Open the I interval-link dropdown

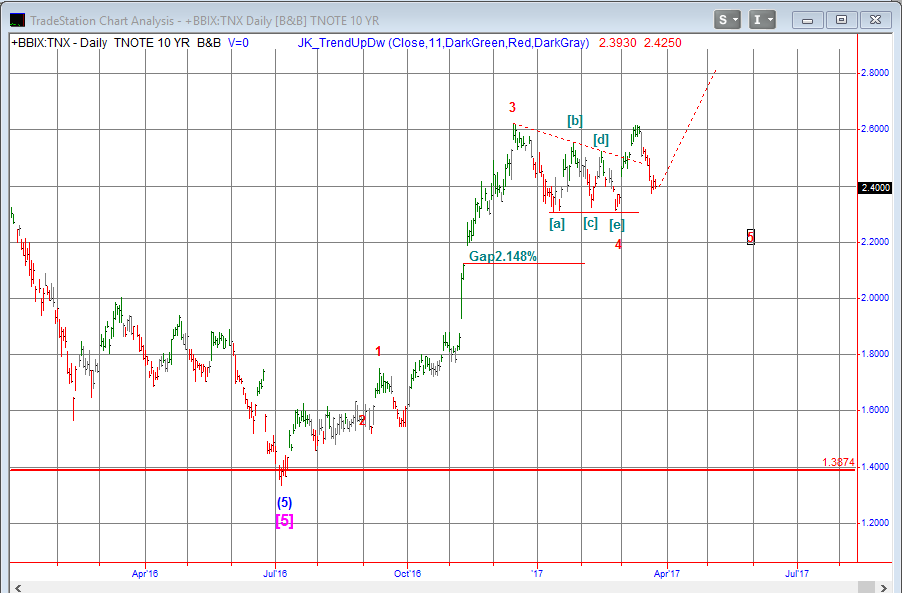763,20
